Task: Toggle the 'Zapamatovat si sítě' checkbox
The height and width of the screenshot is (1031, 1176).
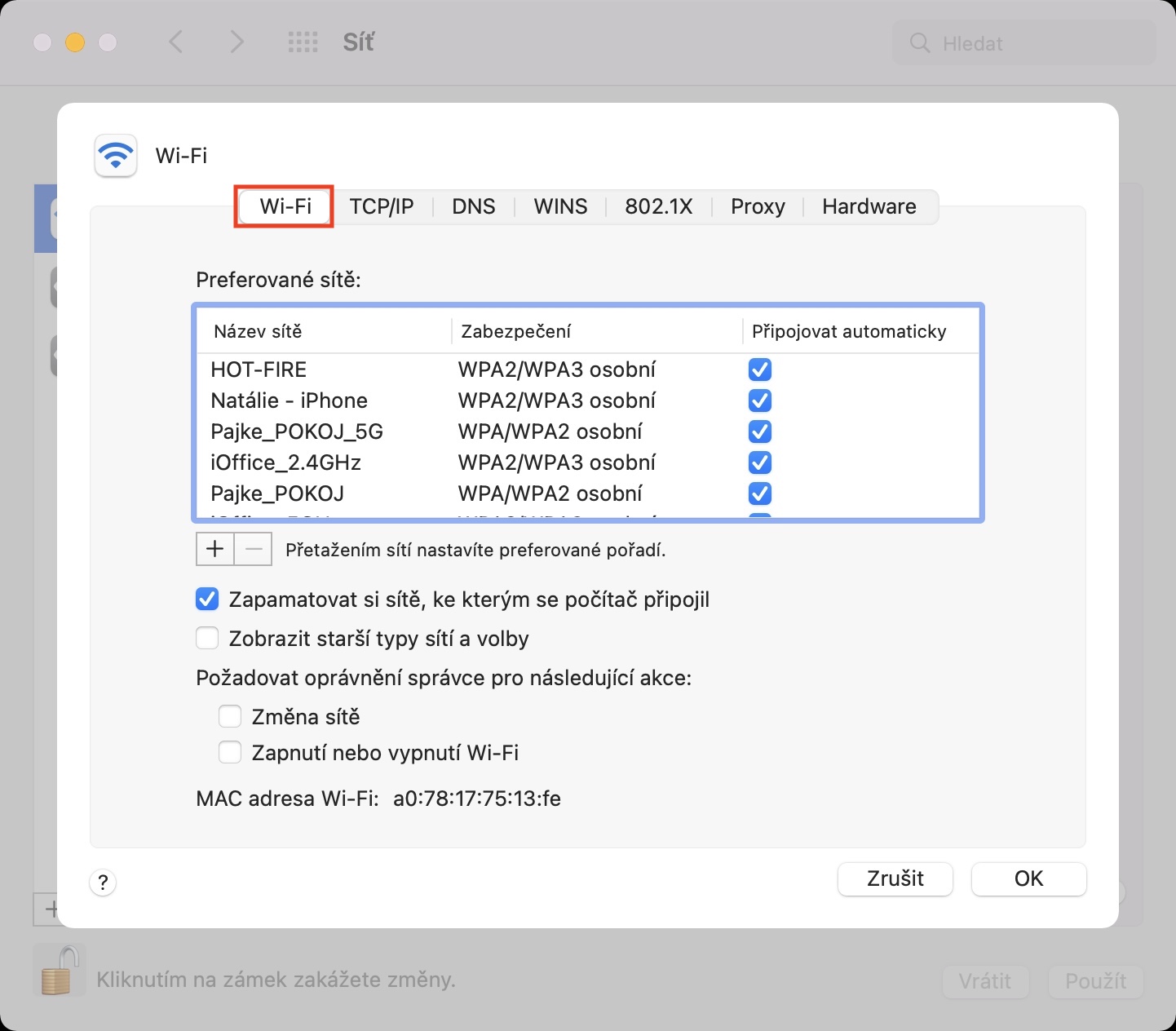Action: click(x=207, y=600)
